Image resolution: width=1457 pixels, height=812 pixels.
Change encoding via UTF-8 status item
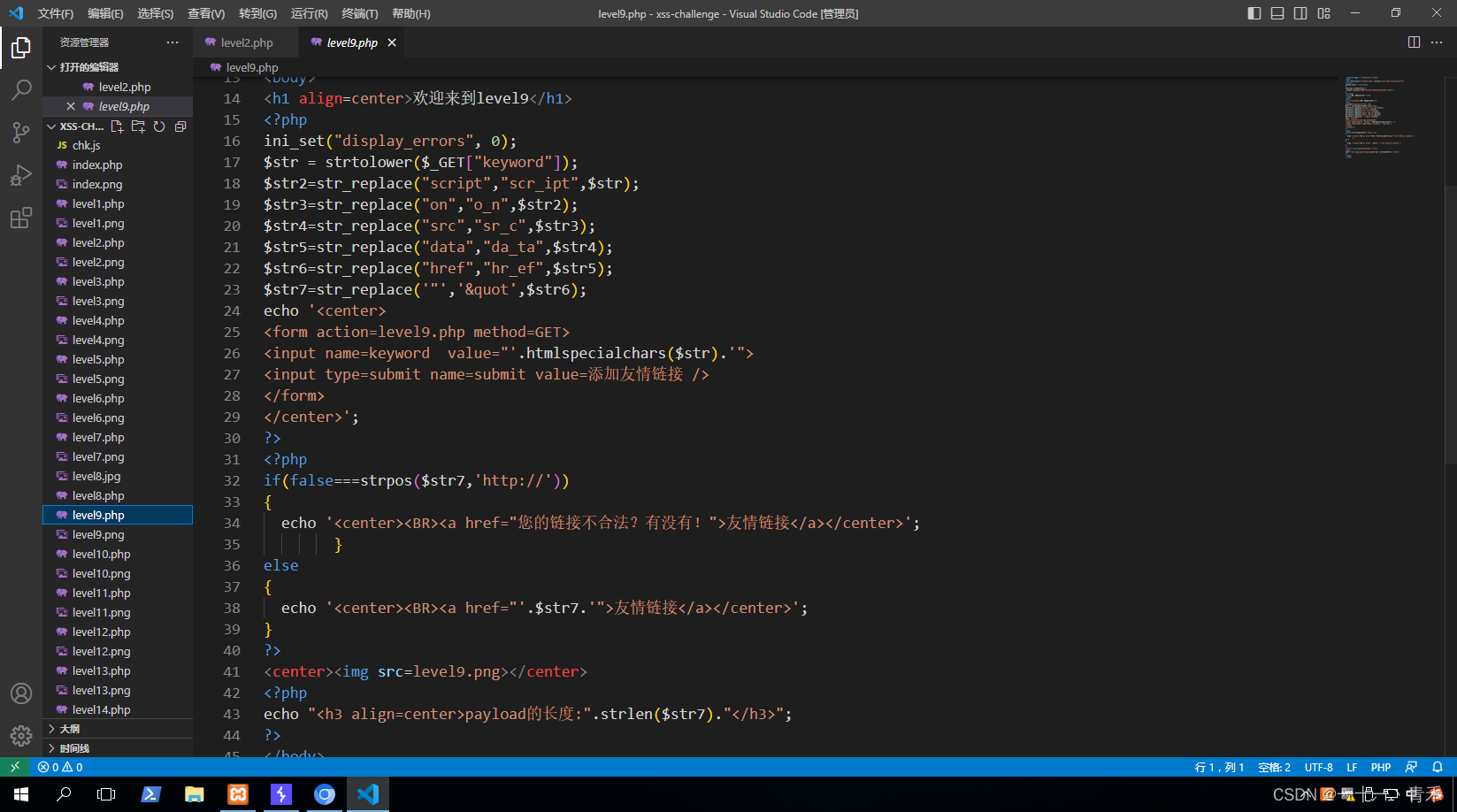[1318, 767]
